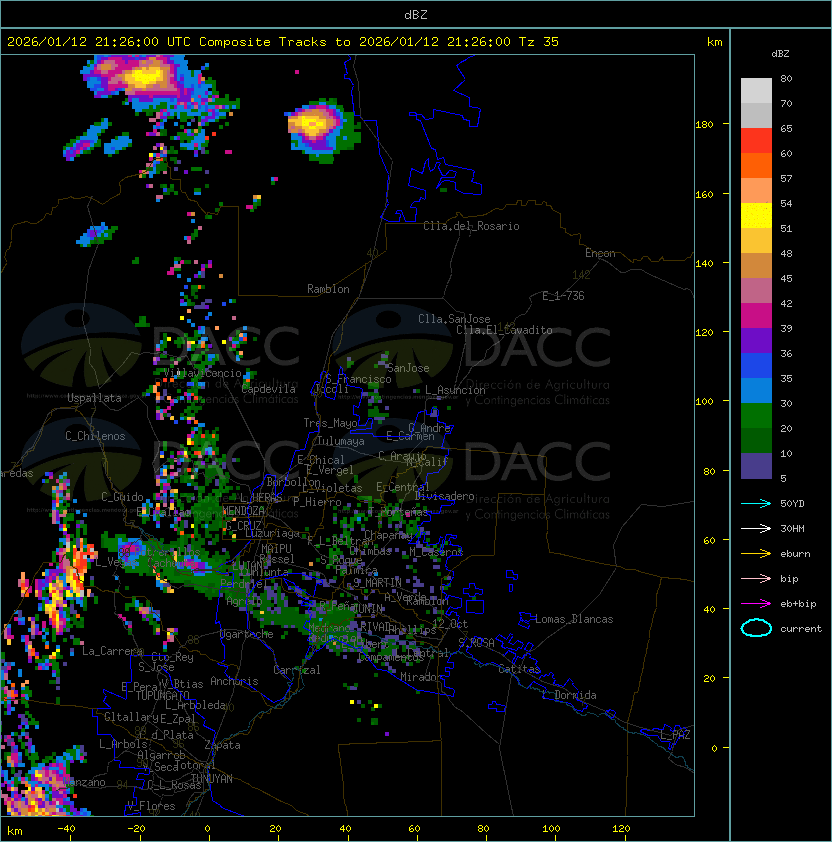Click the 'bip' legend label

click(789, 579)
